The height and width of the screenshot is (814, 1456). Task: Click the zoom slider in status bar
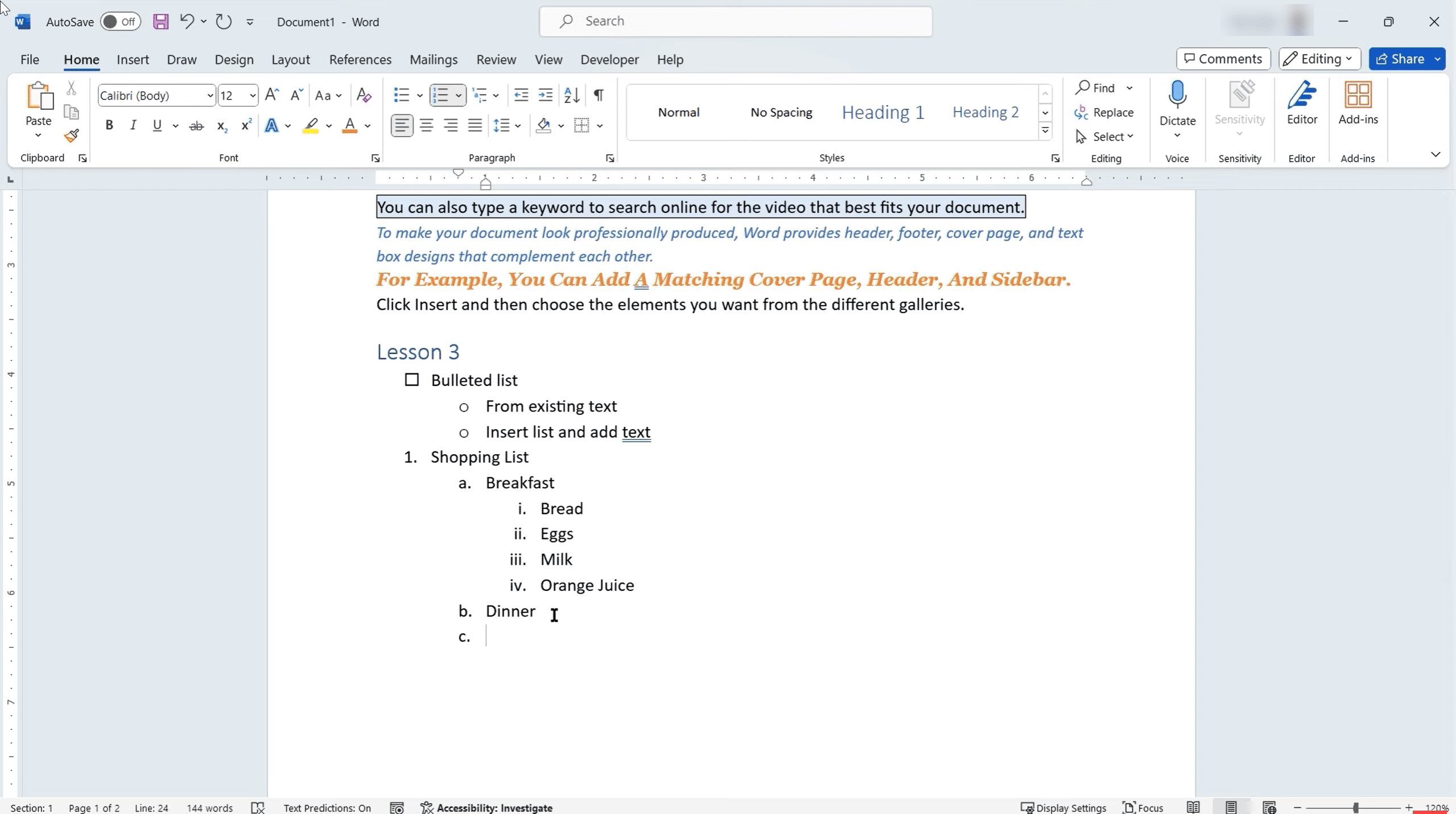(1356, 807)
